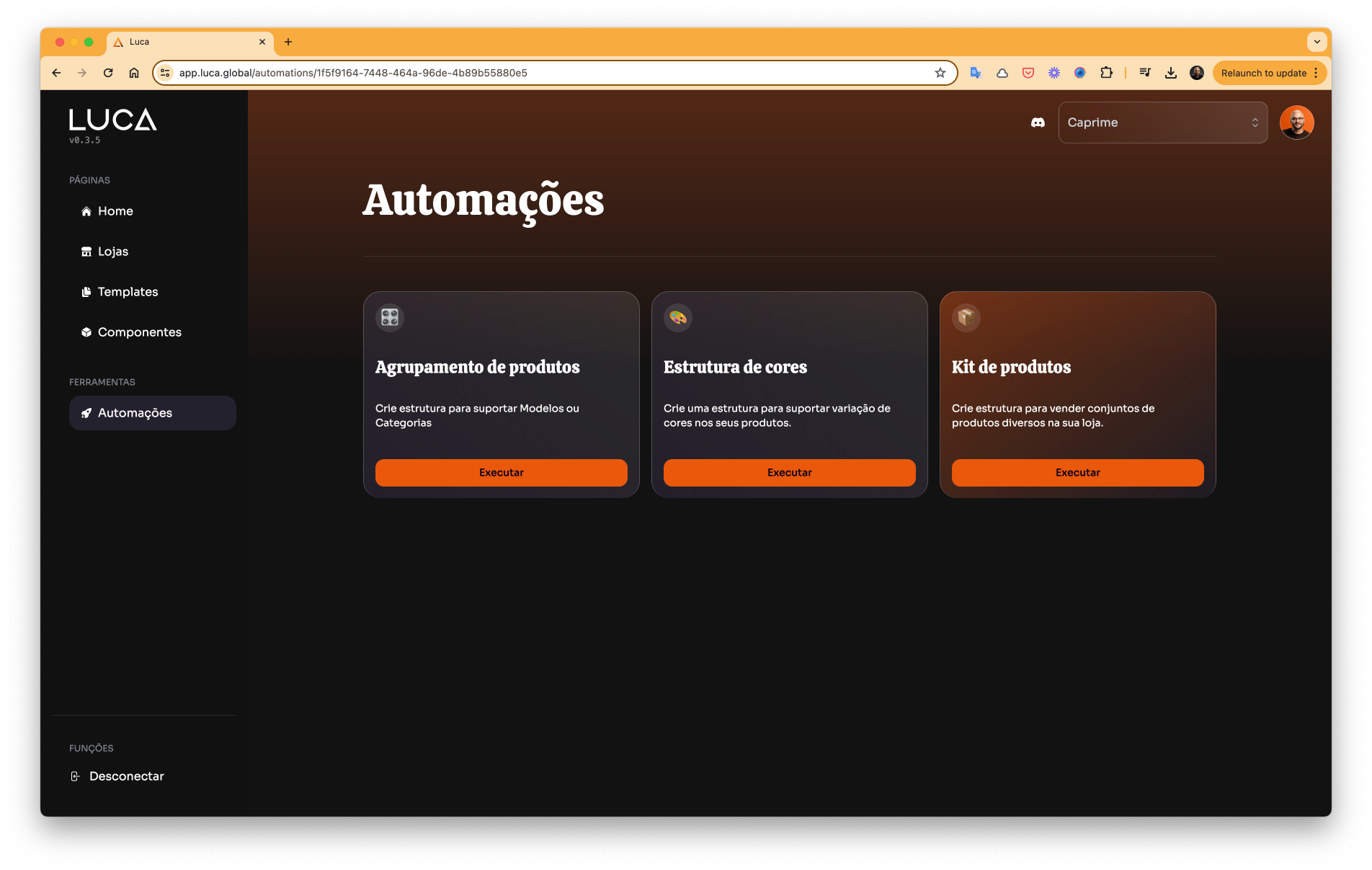
Task: Execute the Agrupamento de produtos automation
Action: (501, 473)
